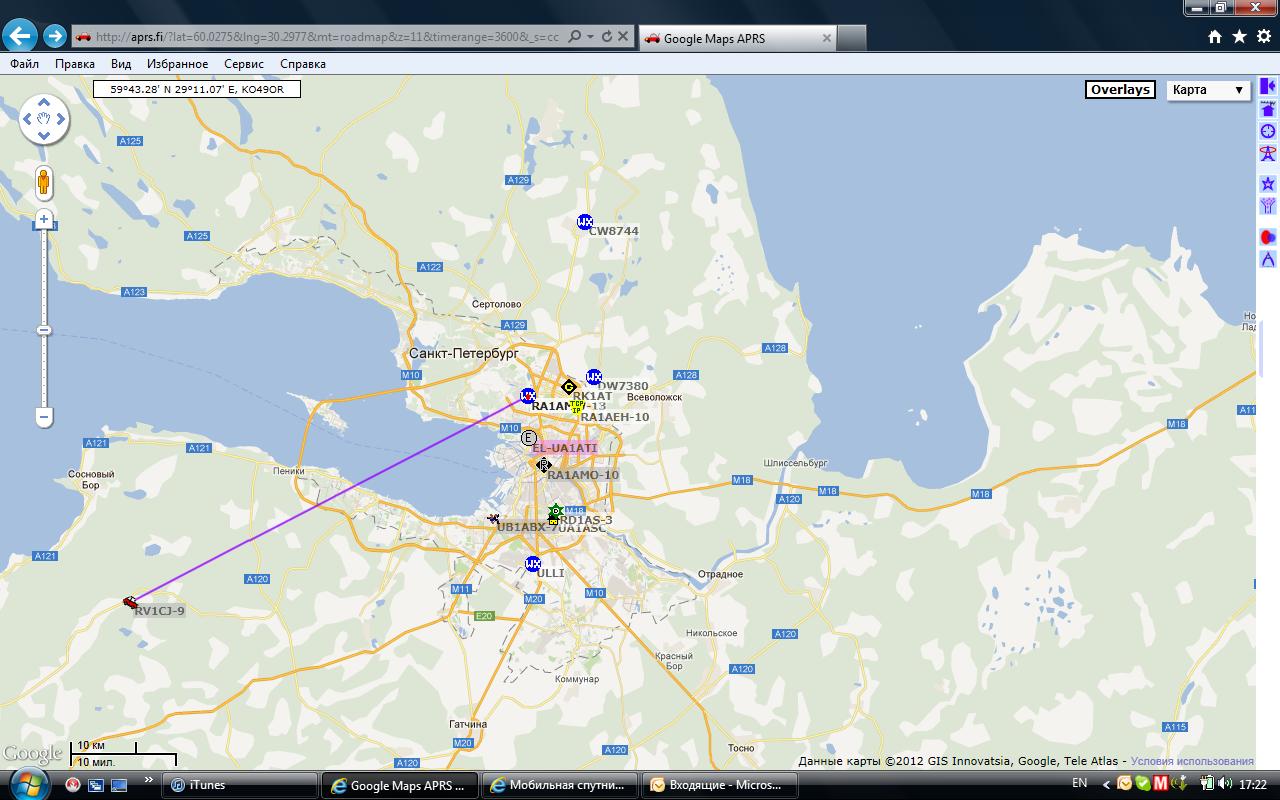Image resolution: width=1280 pixels, height=800 pixels.
Task: Click the orange Street View pegman
Action: pyautogui.click(x=44, y=183)
